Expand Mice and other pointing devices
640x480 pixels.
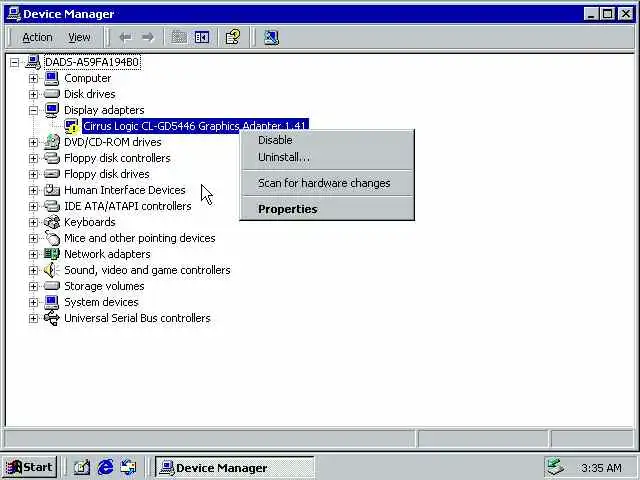[x=33, y=238]
